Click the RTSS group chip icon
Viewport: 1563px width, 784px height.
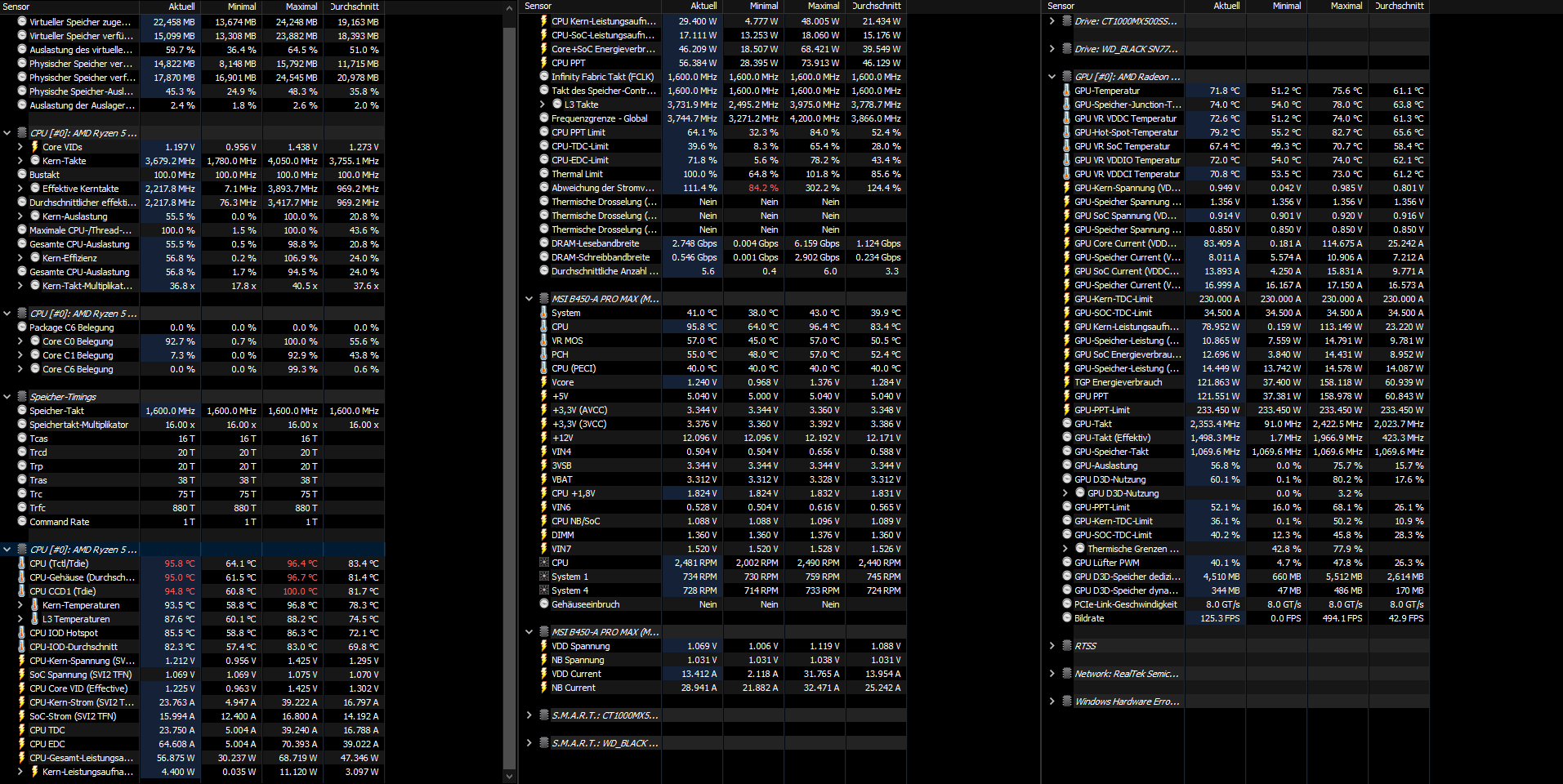click(x=1067, y=646)
